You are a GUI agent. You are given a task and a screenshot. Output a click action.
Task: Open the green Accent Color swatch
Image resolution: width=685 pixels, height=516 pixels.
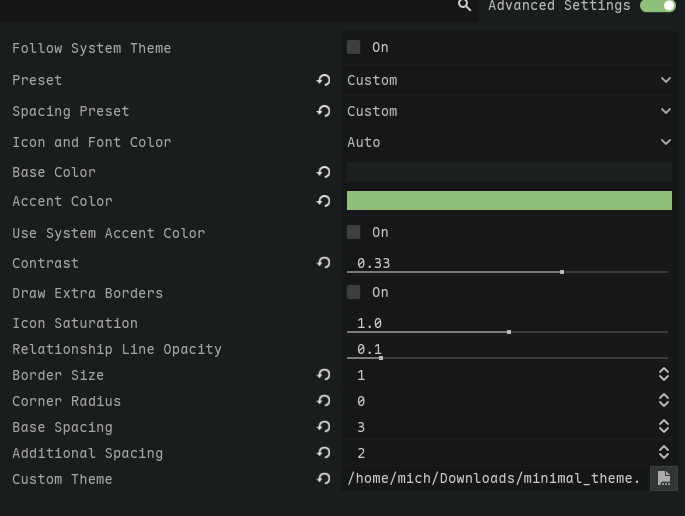pyautogui.click(x=509, y=200)
